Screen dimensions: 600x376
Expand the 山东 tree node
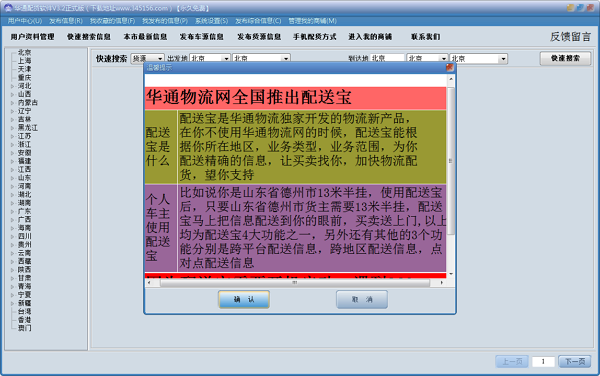pyautogui.click(x=12, y=178)
